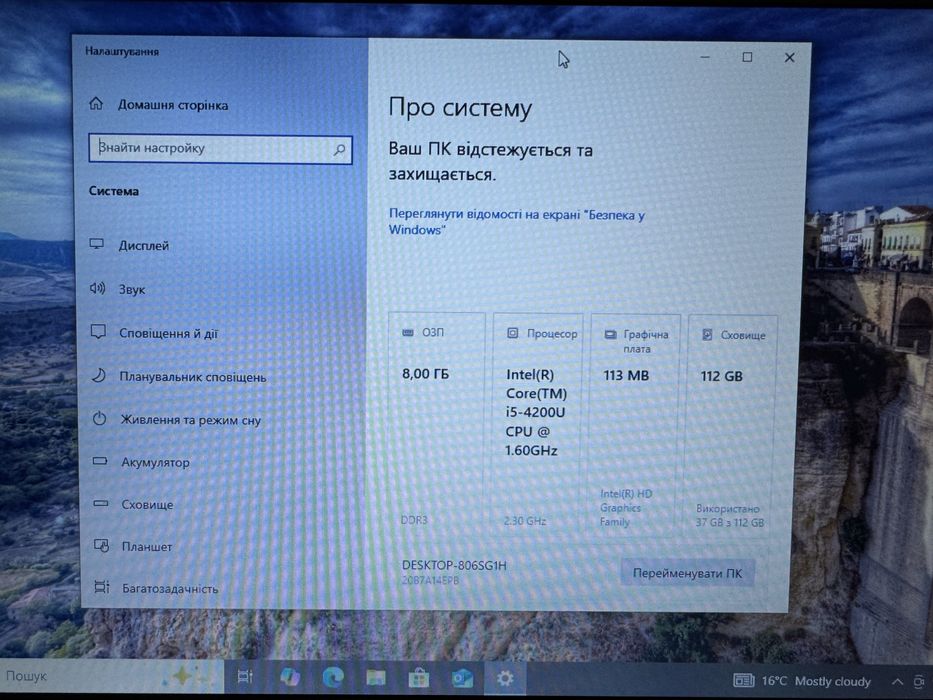Click the 2.30 GHz label in processor card

(x=525, y=521)
